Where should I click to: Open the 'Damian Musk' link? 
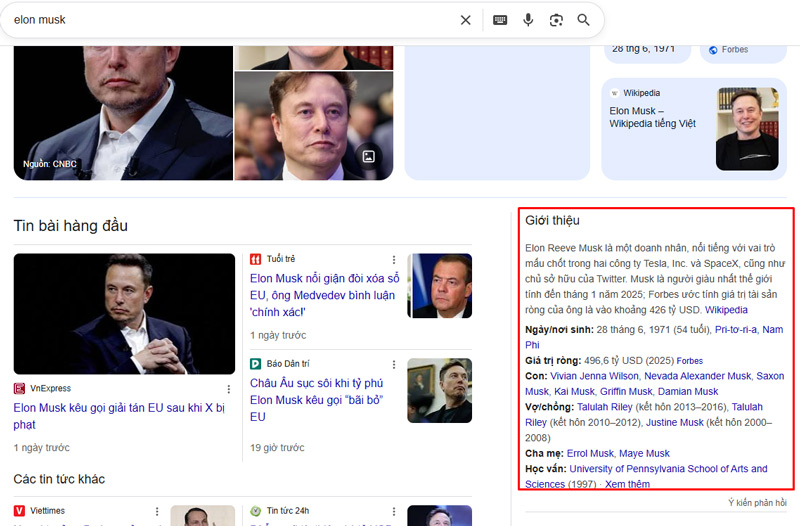click(x=688, y=392)
